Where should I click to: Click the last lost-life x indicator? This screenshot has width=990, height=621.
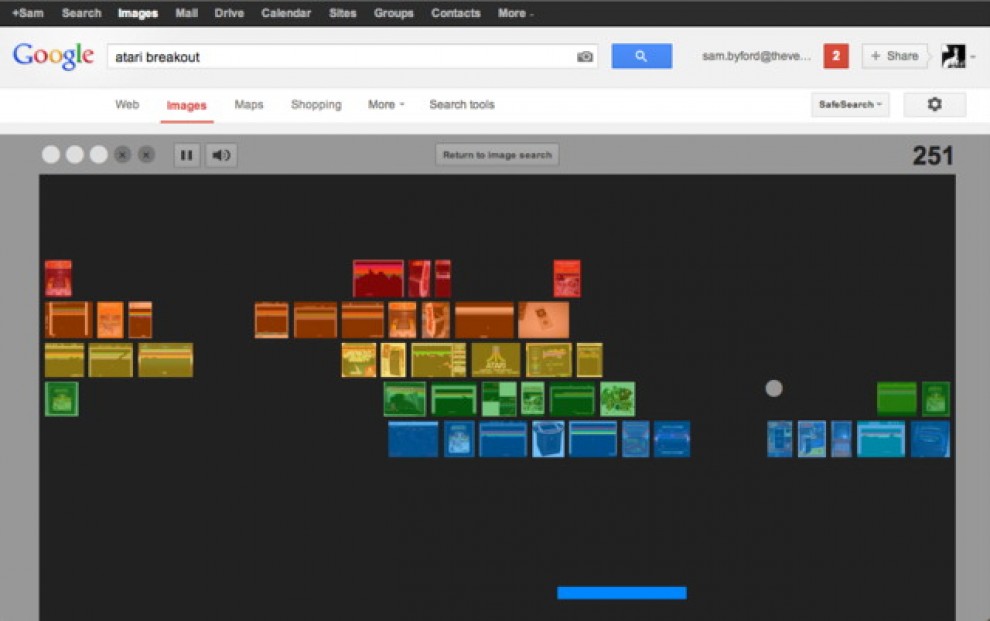pos(146,155)
